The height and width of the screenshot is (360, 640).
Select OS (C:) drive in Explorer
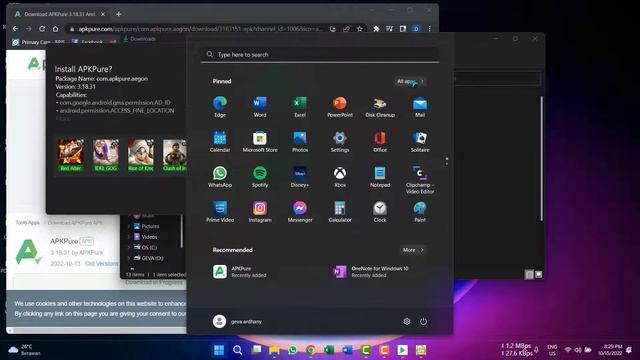pyautogui.click(x=146, y=247)
